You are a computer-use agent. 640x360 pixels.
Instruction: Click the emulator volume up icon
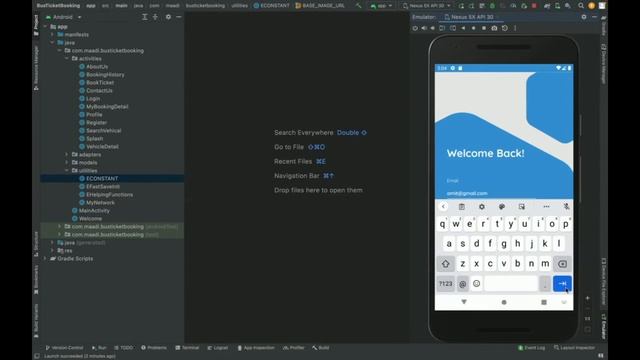(424, 28)
